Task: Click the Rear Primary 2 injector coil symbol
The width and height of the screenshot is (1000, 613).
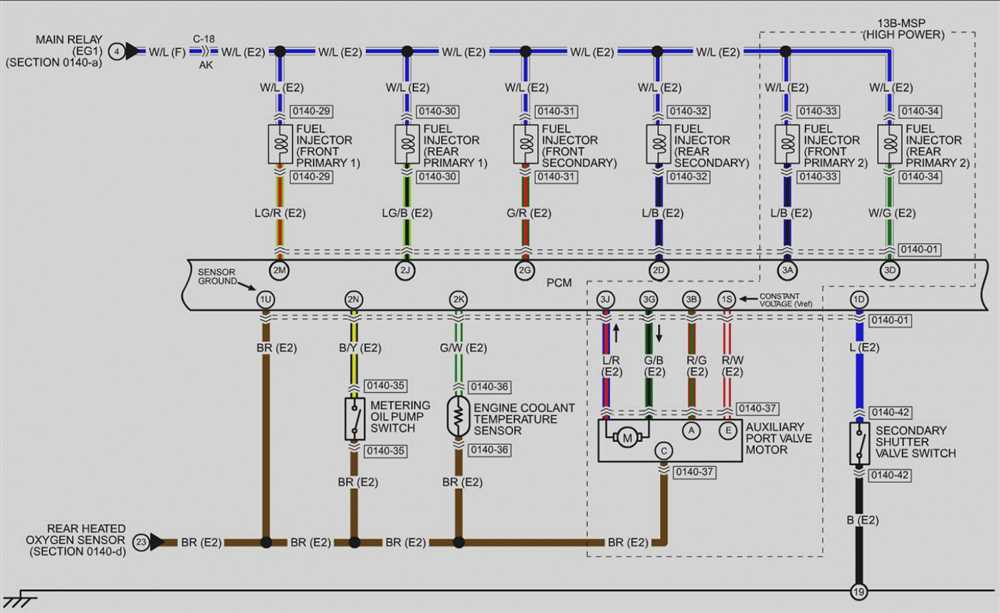Action: click(x=890, y=144)
